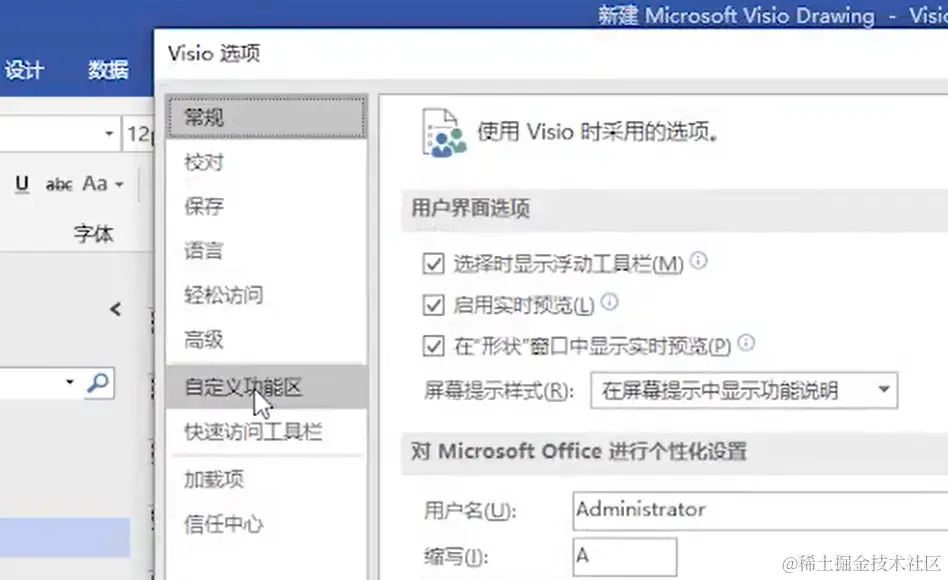Collapse the shapes pane with the arrow
948x580 pixels.
point(115,309)
